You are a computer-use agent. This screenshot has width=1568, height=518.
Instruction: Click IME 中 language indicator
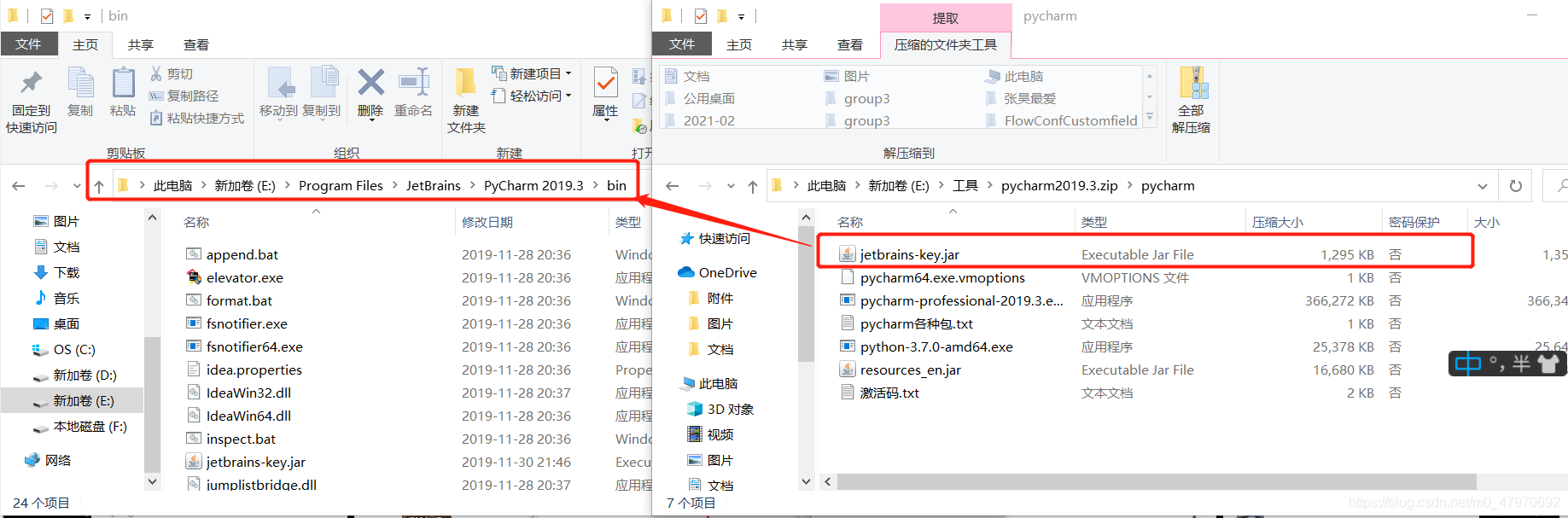click(x=1468, y=364)
